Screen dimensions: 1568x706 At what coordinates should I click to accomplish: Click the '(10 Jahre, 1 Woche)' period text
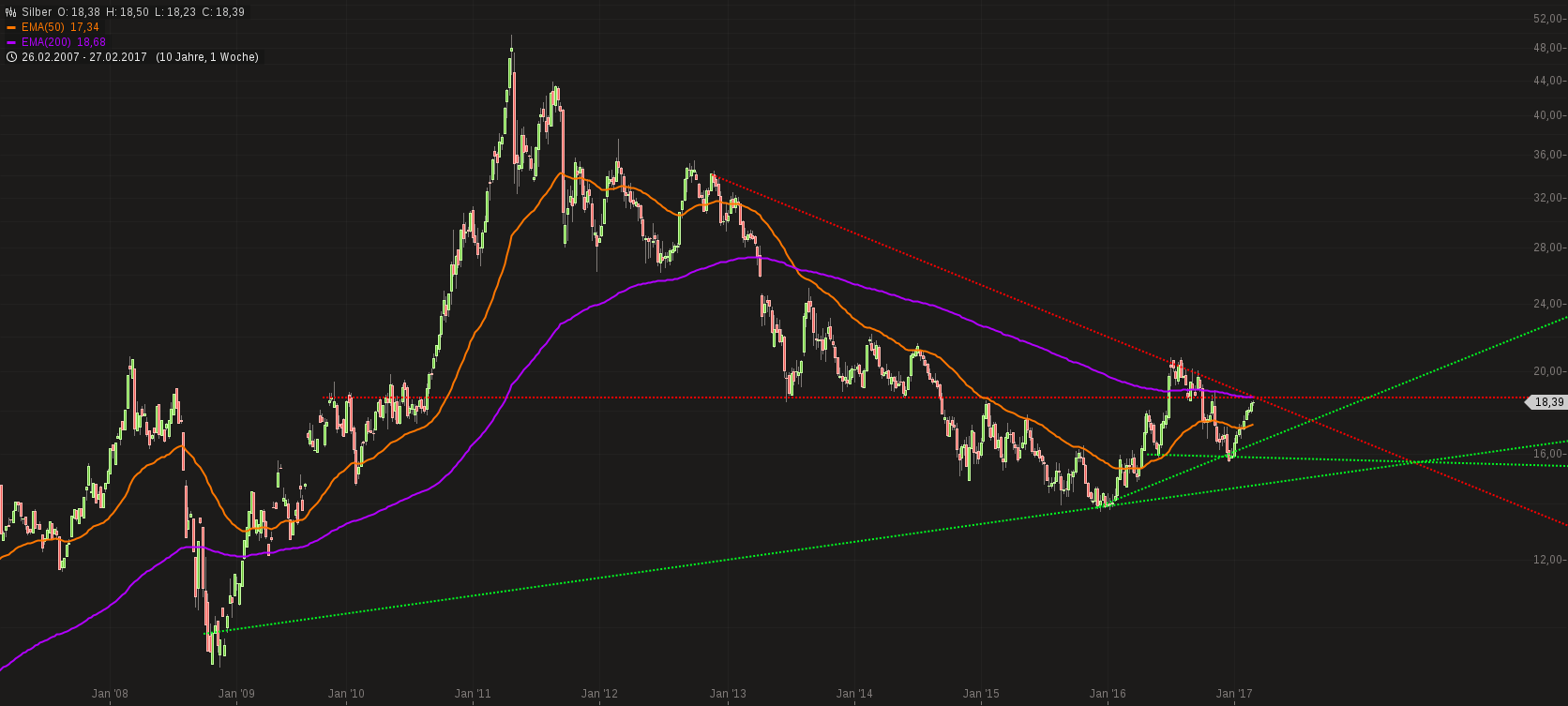pos(207,57)
